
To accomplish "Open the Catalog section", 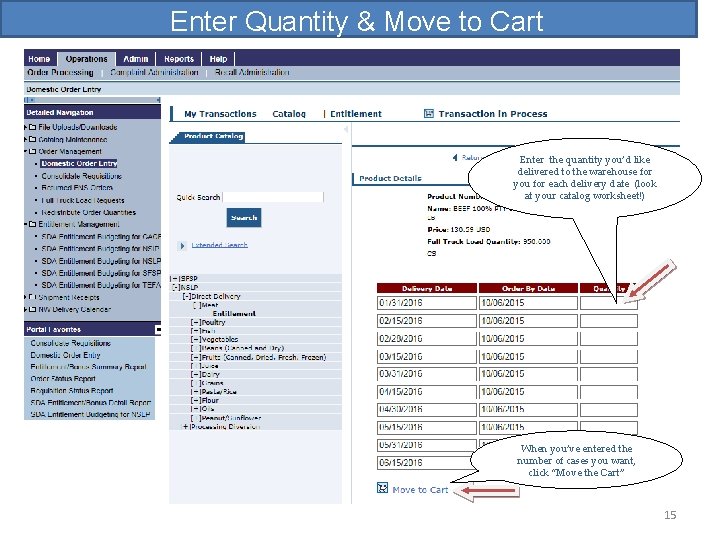I will coord(289,114).
